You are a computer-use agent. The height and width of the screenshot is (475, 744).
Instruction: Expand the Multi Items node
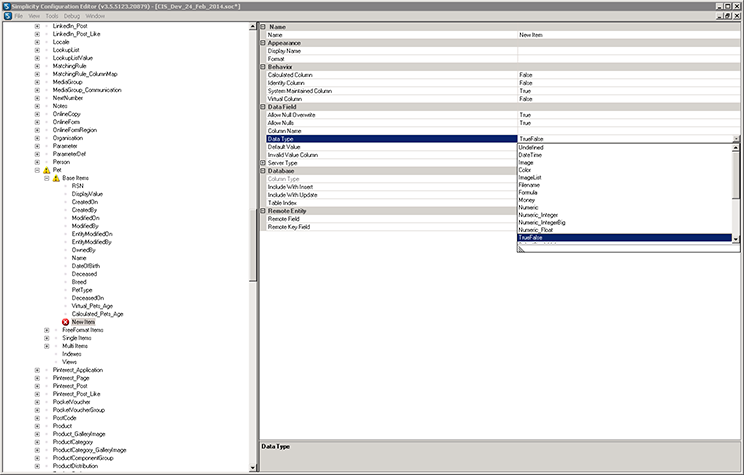[x=46, y=346]
